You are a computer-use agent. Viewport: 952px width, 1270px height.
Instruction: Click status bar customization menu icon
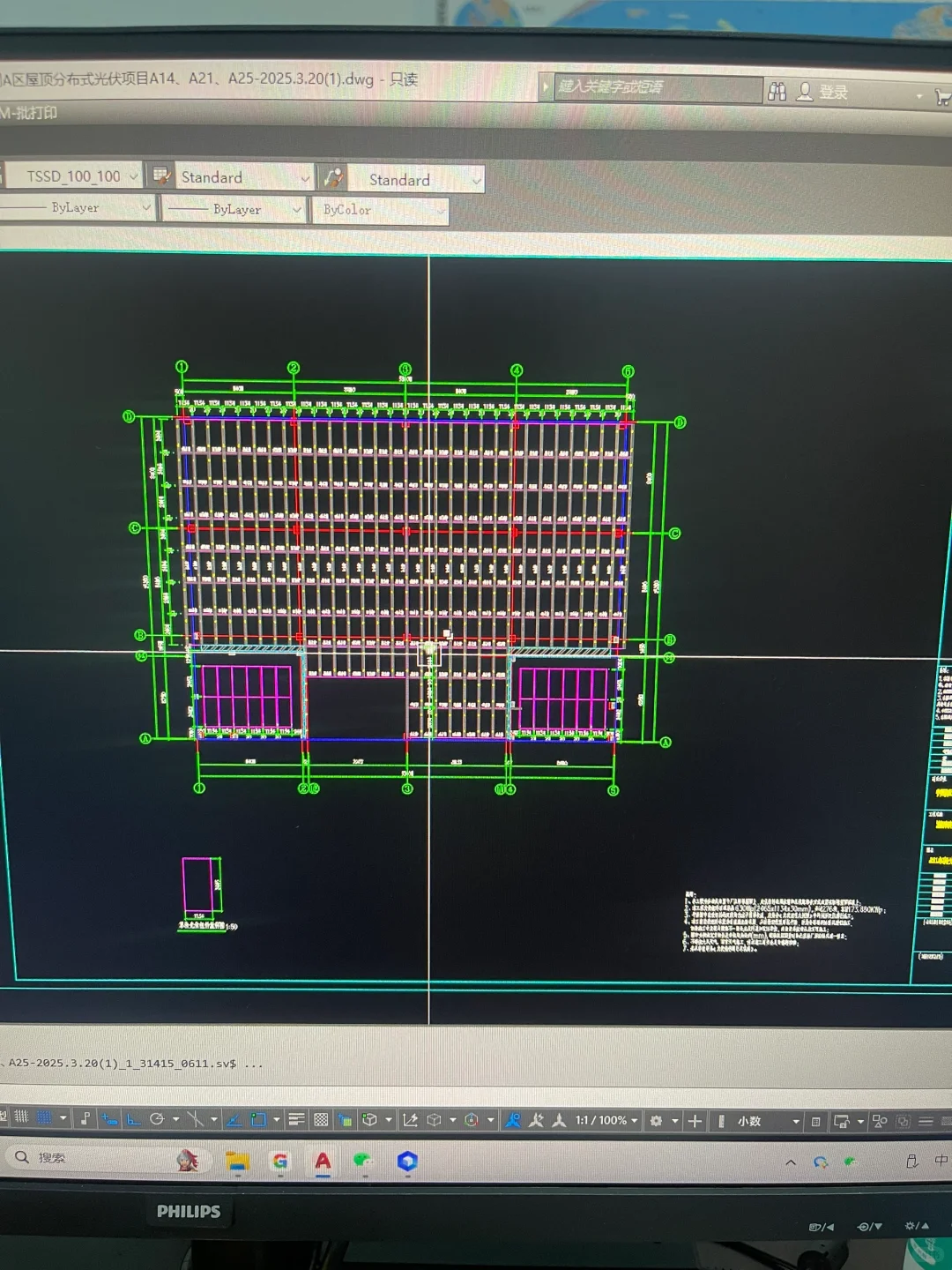926,1122
